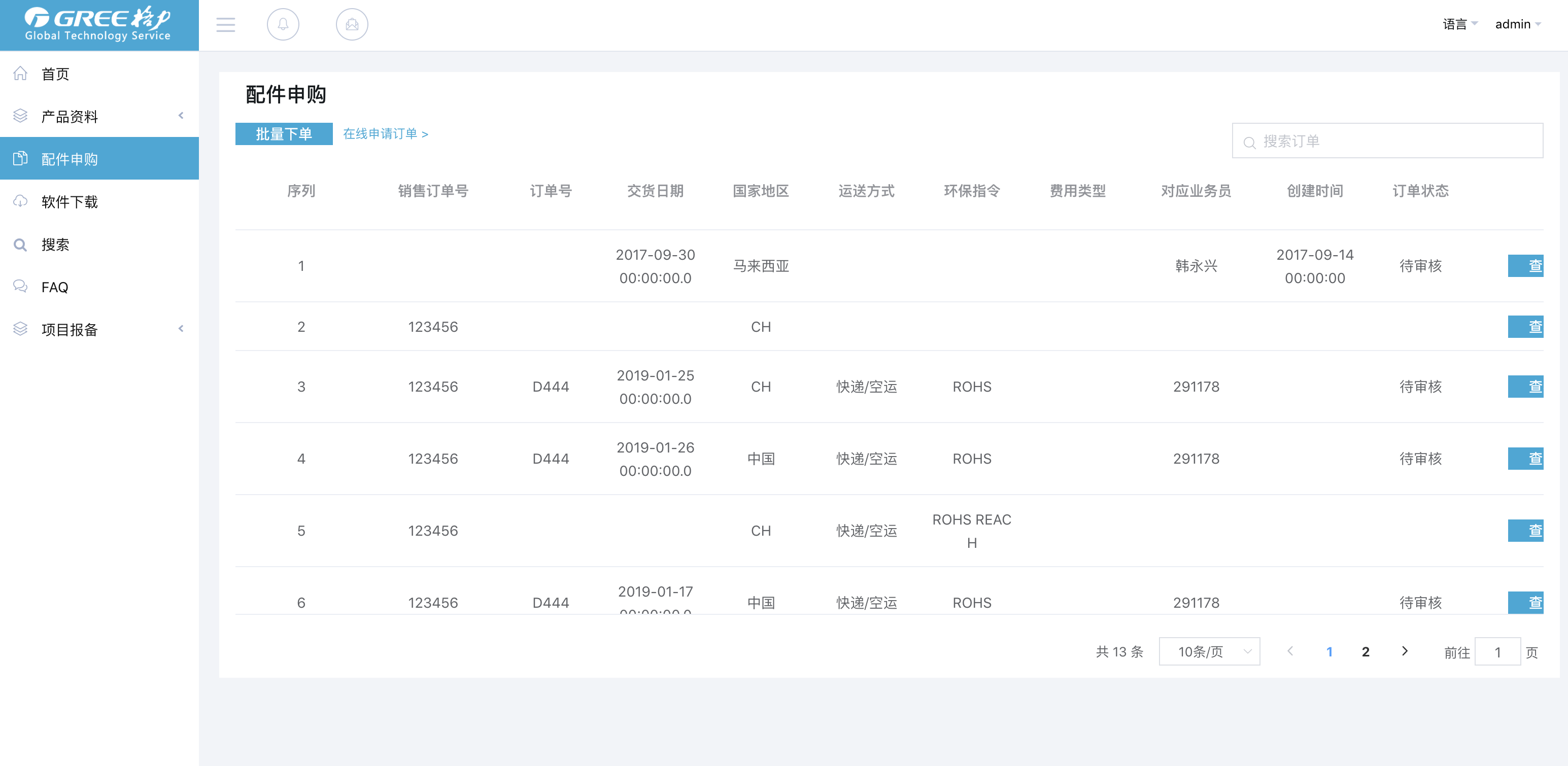Click the 2017-09-30 delivery date cell
Image resolution: width=1568 pixels, height=766 pixels.
(656, 266)
